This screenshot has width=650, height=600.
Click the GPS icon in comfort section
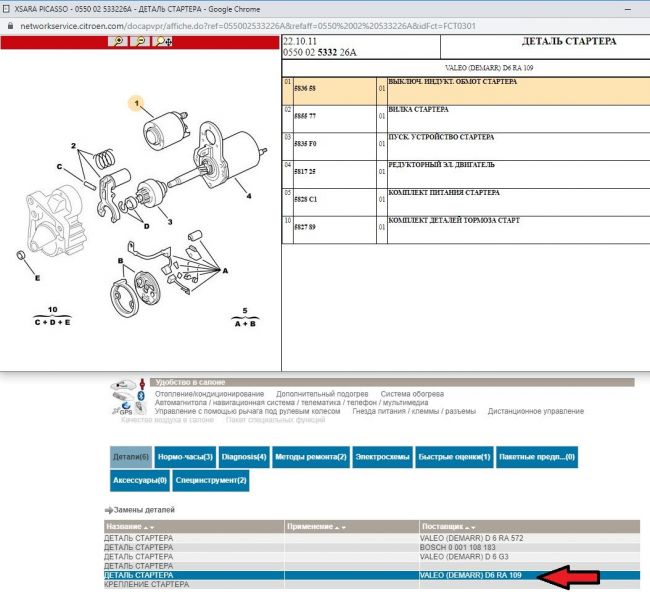click(x=124, y=409)
